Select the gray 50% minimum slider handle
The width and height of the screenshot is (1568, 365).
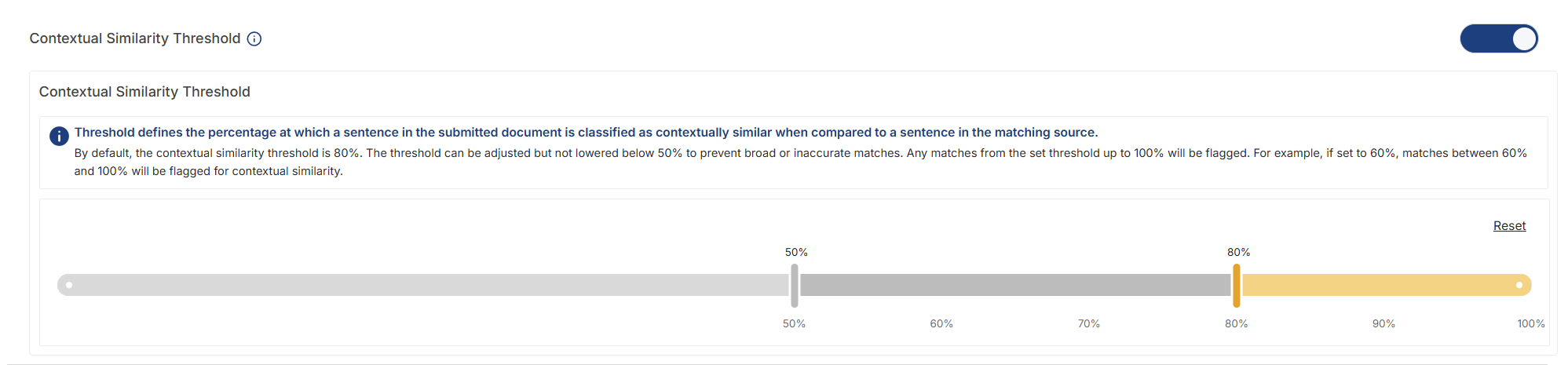click(795, 286)
